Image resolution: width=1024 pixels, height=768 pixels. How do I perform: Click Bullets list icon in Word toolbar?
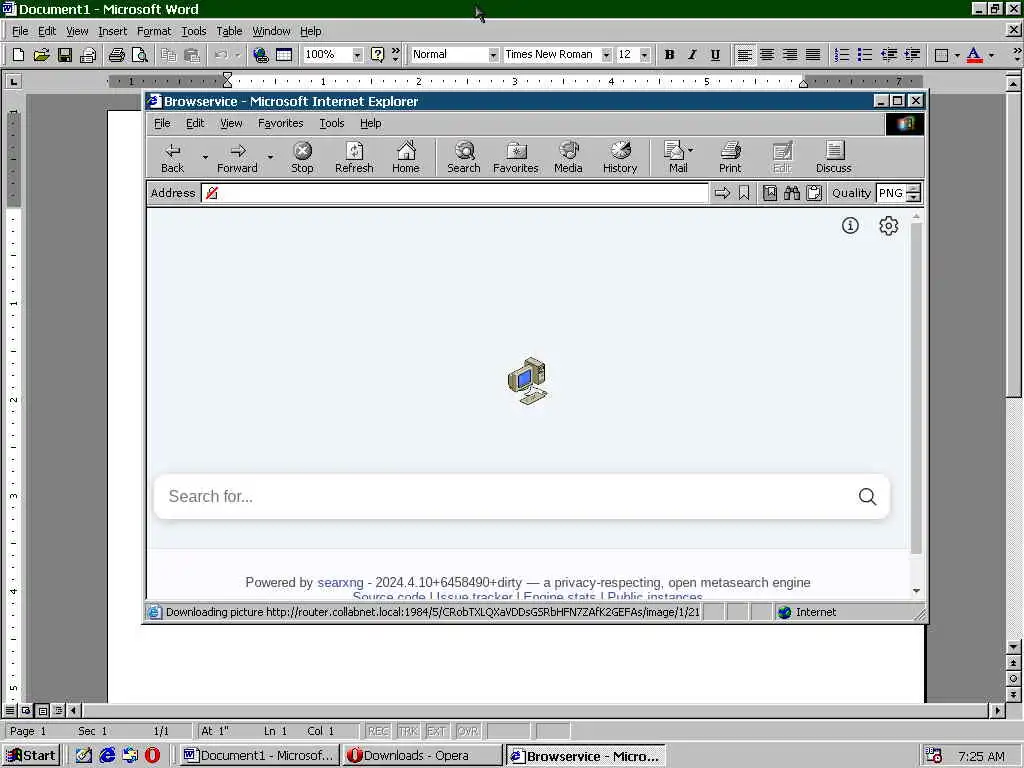click(x=865, y=55)
